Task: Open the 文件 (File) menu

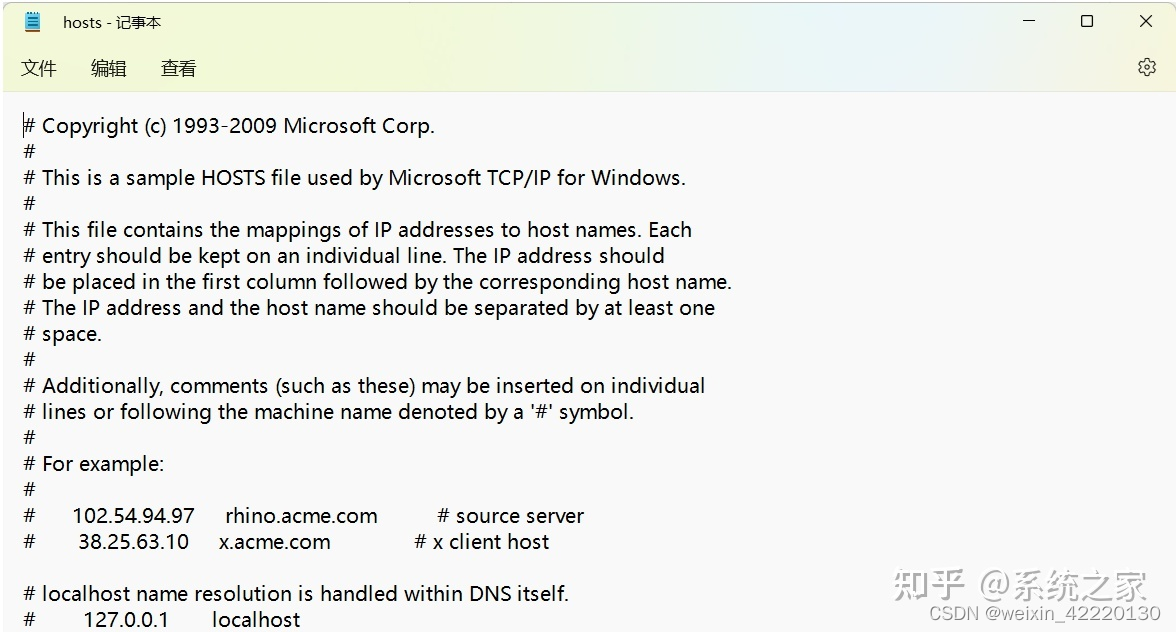Action: pos(39,68)
